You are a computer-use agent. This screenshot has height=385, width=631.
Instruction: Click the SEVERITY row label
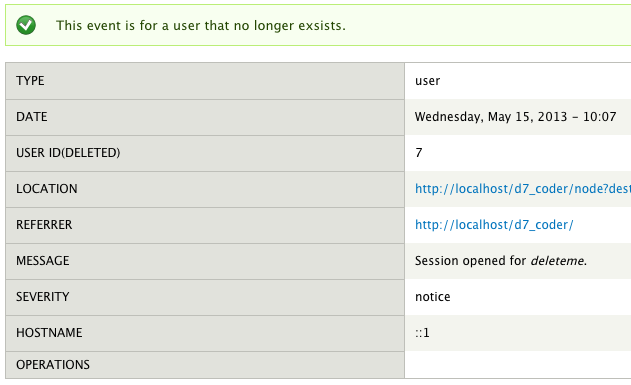pyautogui.click(x=43, y=296)
